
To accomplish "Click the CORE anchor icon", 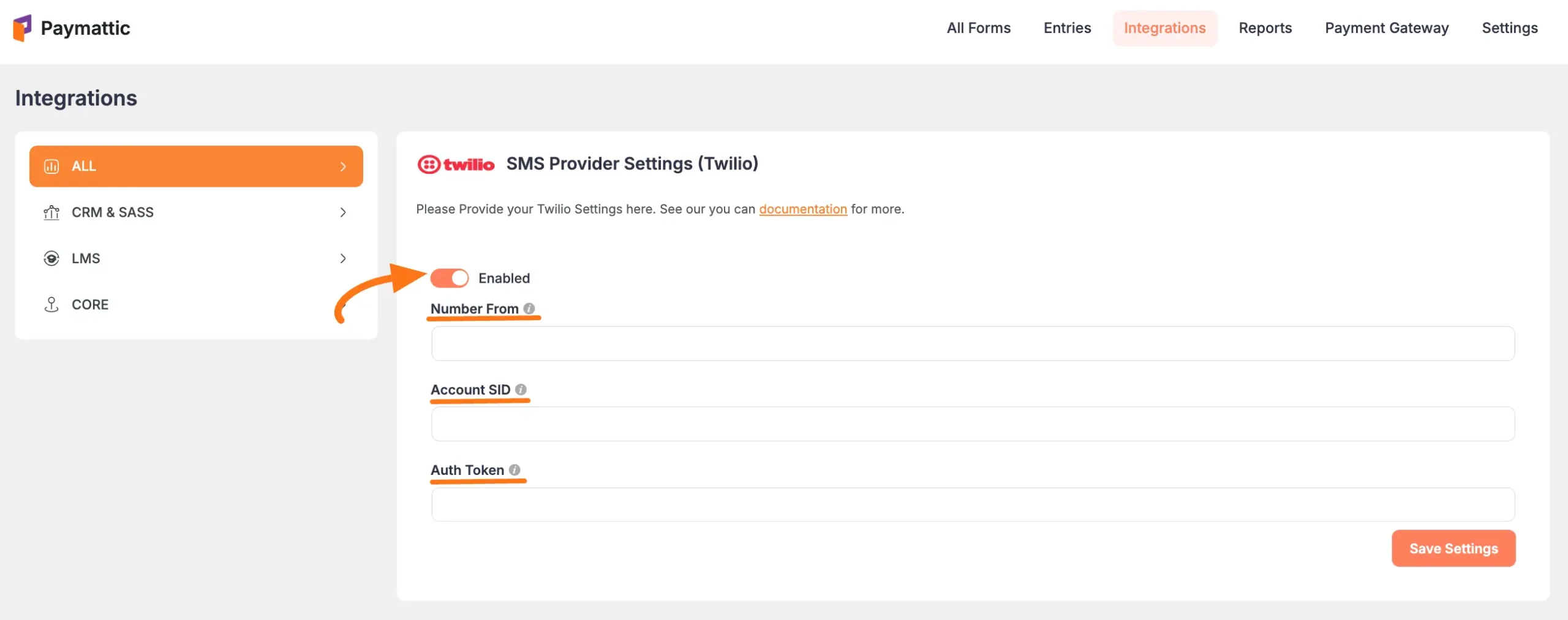I will pyautogui.click(x=51, y=304).
